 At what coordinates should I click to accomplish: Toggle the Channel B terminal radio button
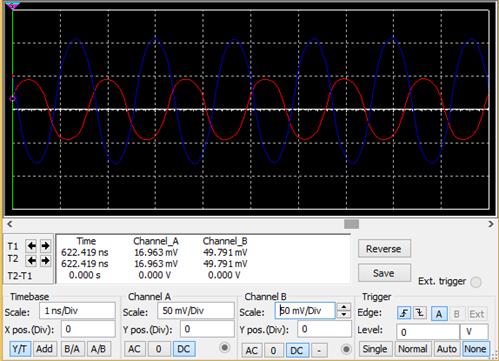tap(346, 349)
